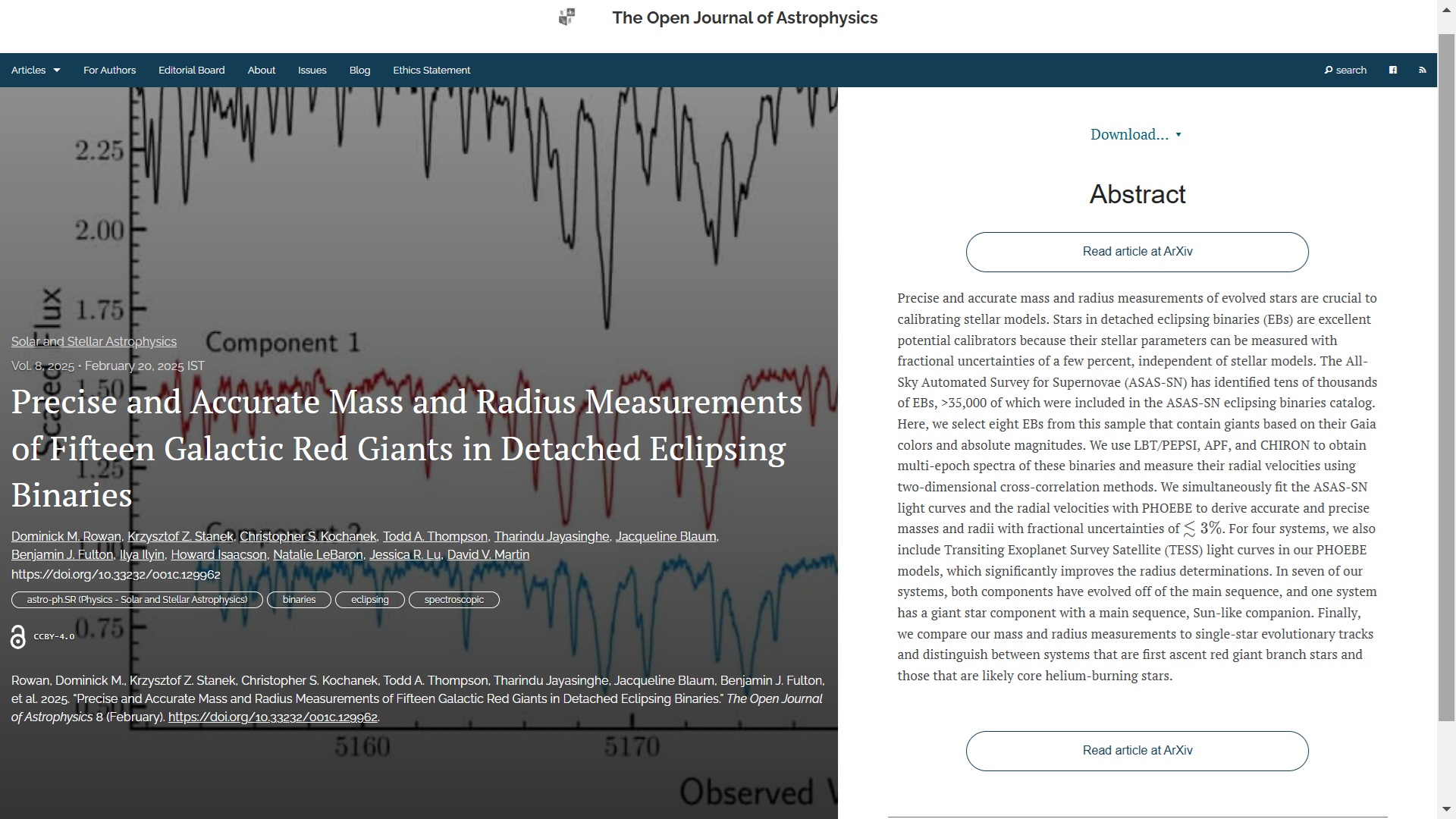The height and width of the screenshot is (819, 1456).
Task: Click the page vertical scrollbar
Action: [1446, 379]
